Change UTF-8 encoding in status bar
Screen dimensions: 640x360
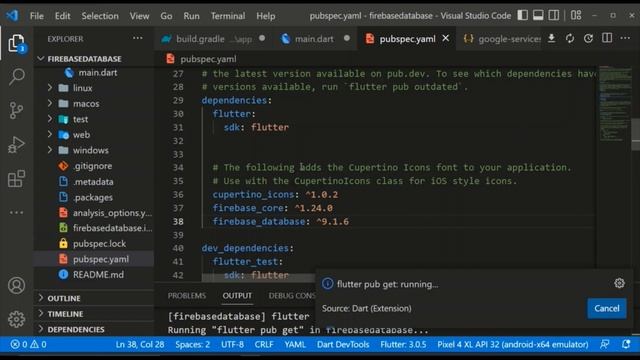232,344
